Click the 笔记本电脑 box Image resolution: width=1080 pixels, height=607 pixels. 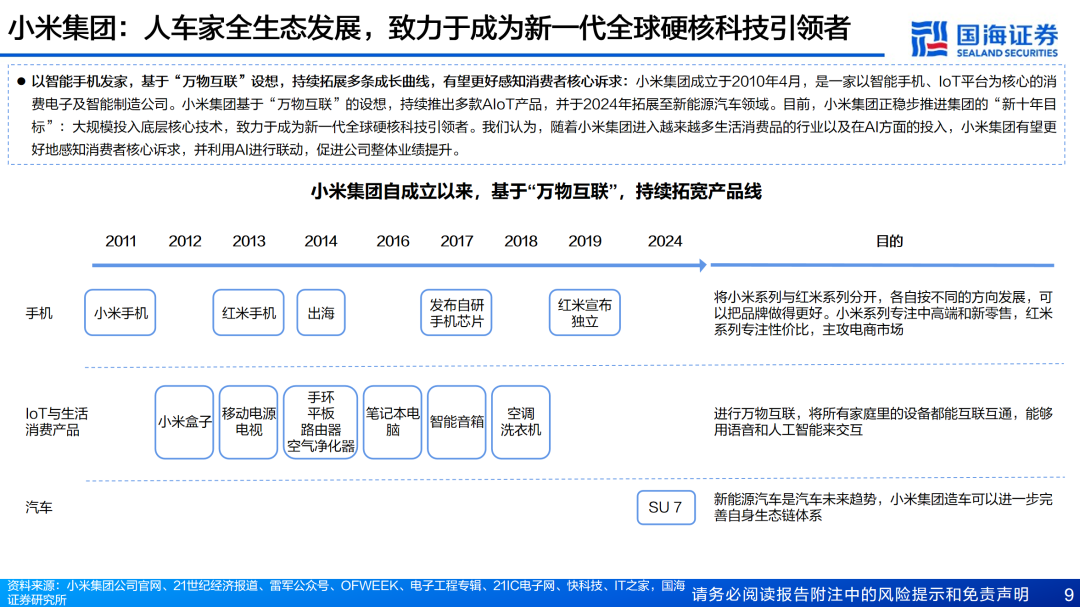(393, 422)
